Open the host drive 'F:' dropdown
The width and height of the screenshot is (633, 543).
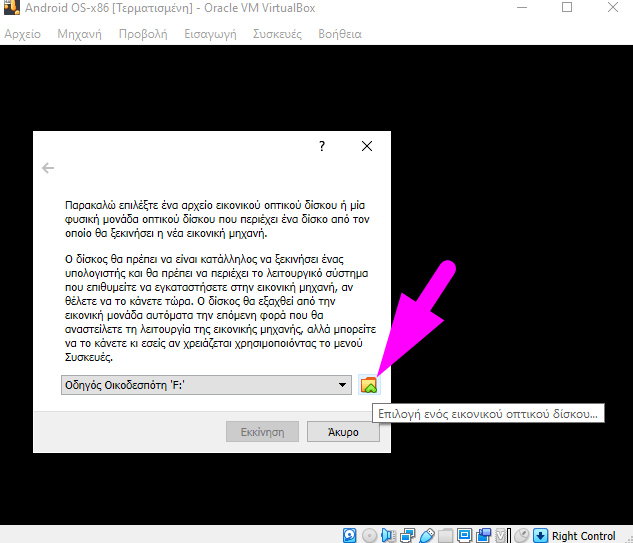[206, 385]
